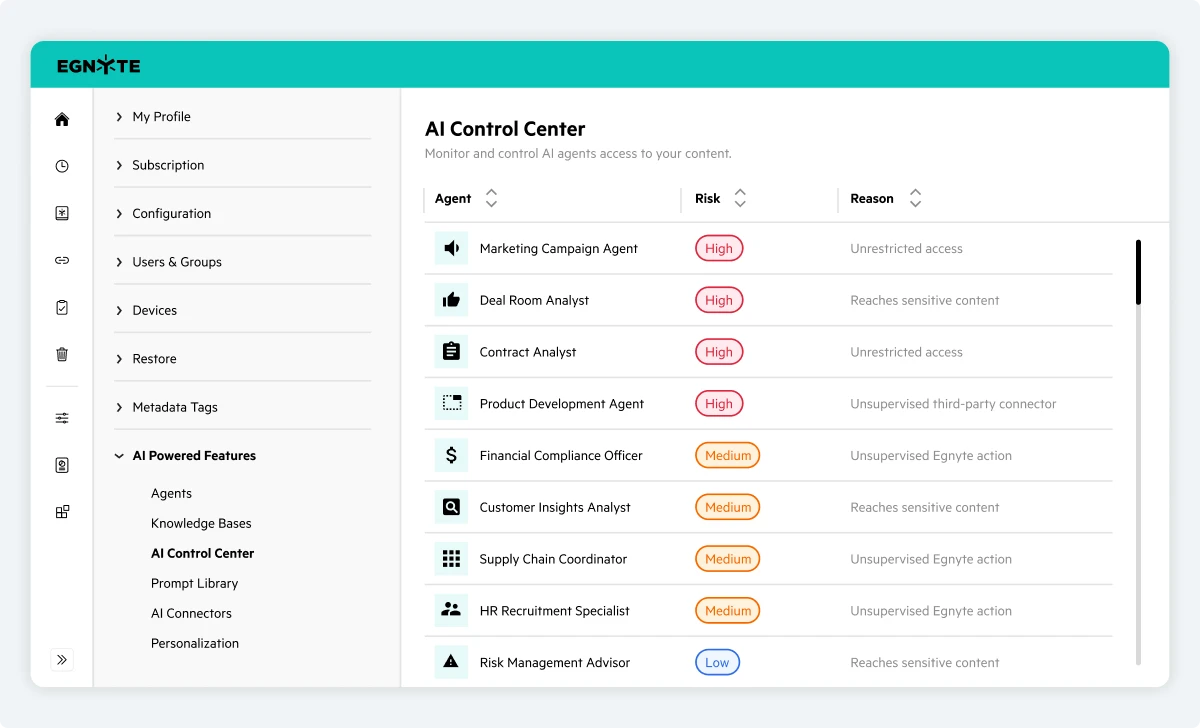Open Deal Room Analyst row name

[x=534, y=300]
